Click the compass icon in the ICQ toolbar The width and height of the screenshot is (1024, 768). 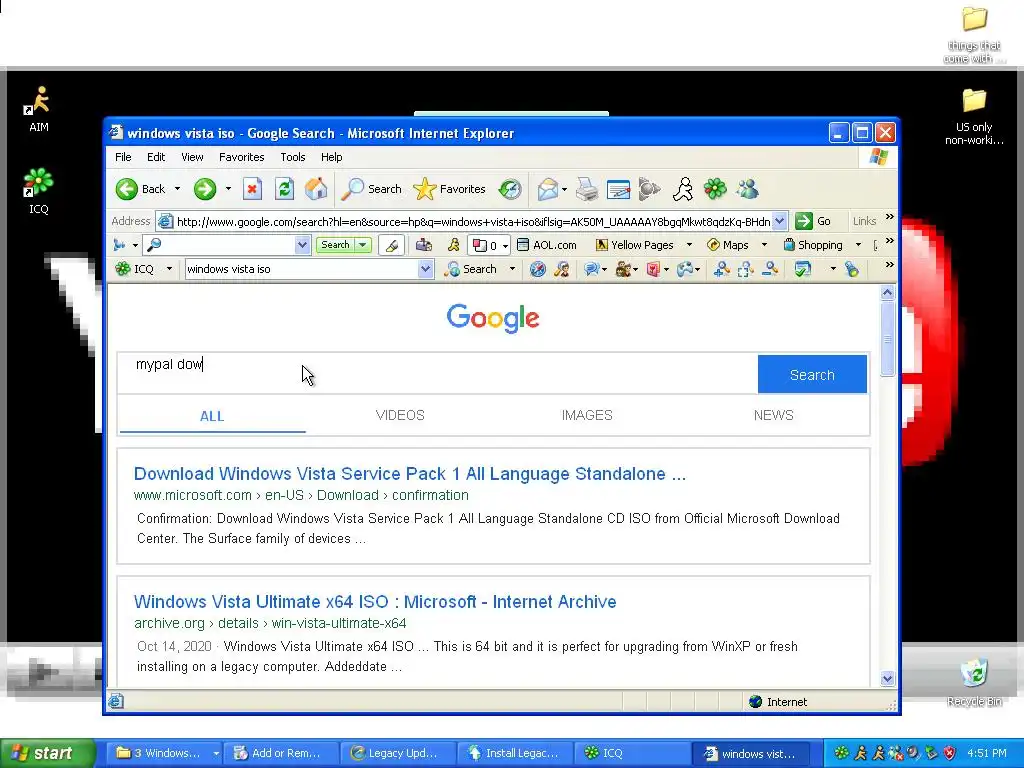pos(537,269)
